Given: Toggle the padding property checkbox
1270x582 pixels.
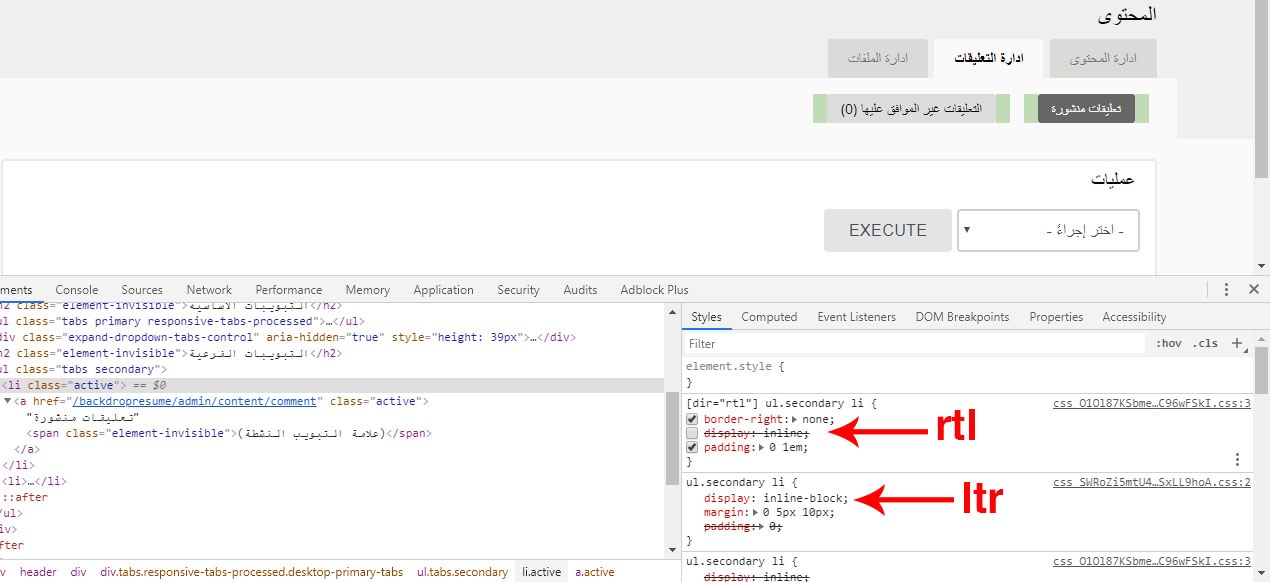Looking at the screenshot, I should tap(691, 447).
